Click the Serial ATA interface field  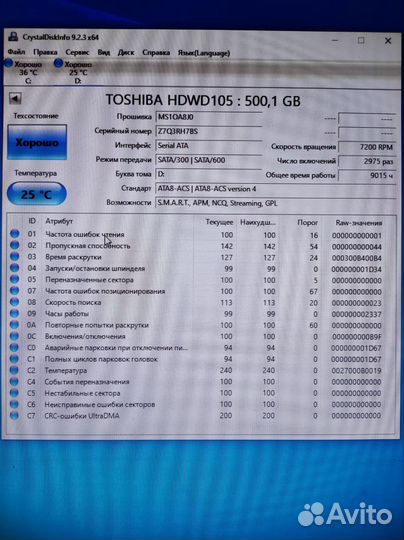[x=208, y=146]
